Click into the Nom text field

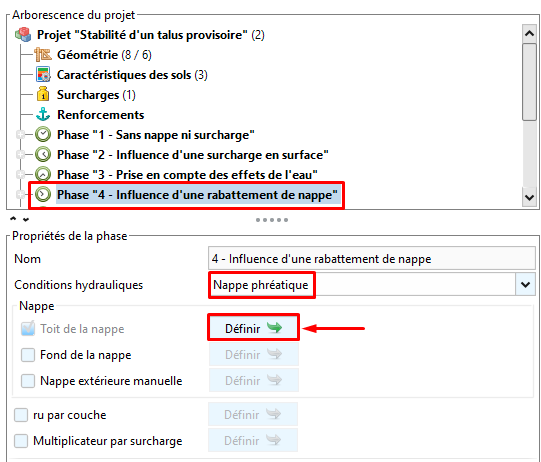pos(372,258)
